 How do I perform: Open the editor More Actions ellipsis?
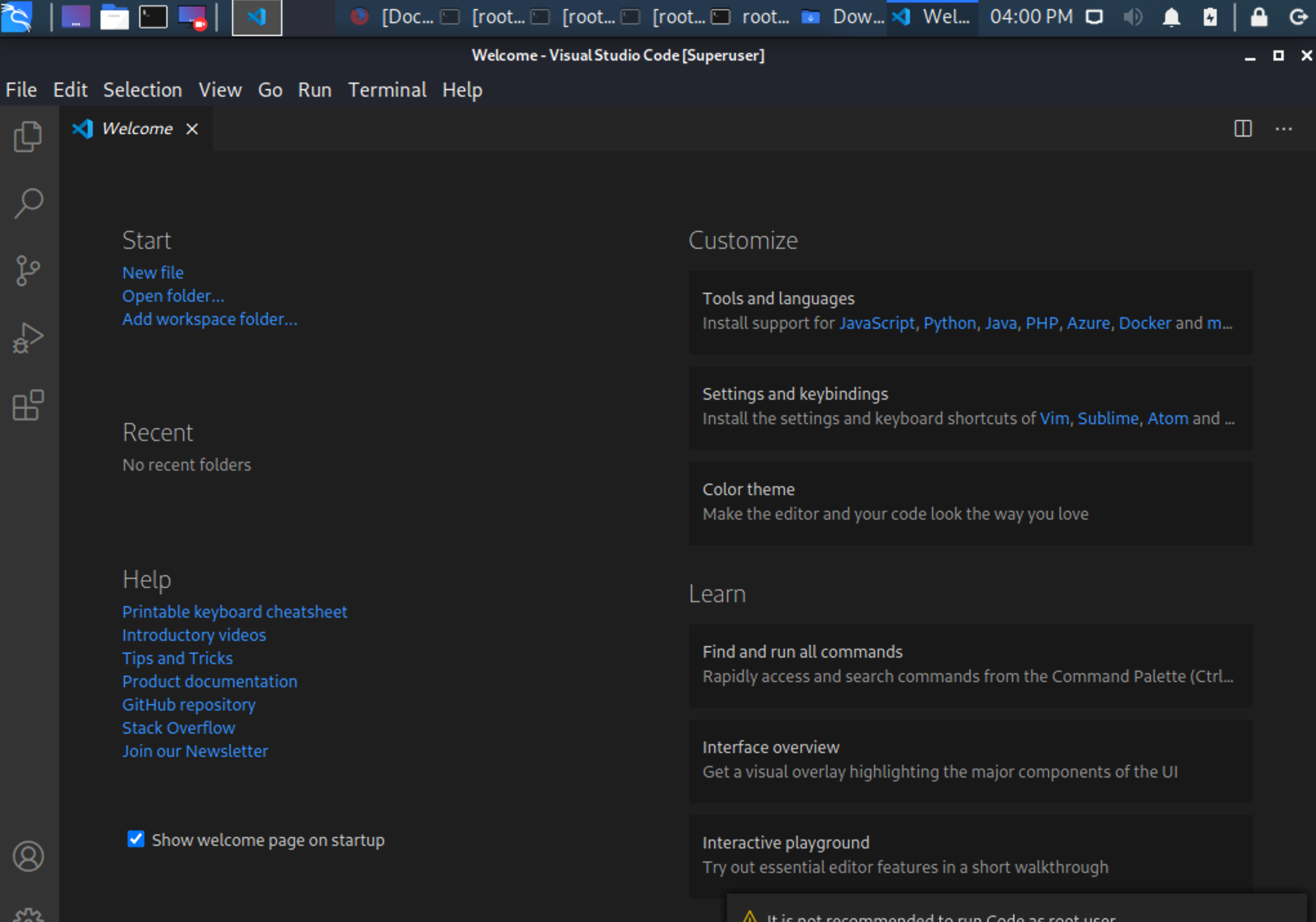(x=1283, y=129)
